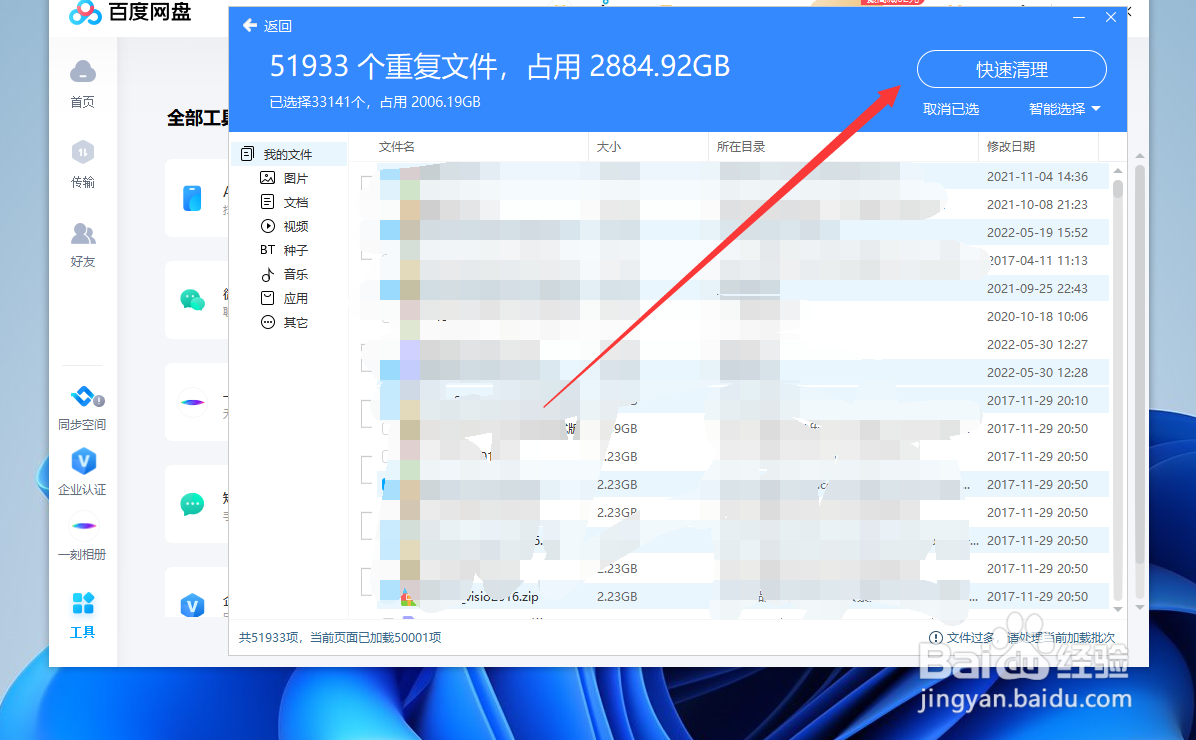Click the zip file icon beside visio zip
Viewport: 1196px width, 740px height.
[x=408, y=596]
